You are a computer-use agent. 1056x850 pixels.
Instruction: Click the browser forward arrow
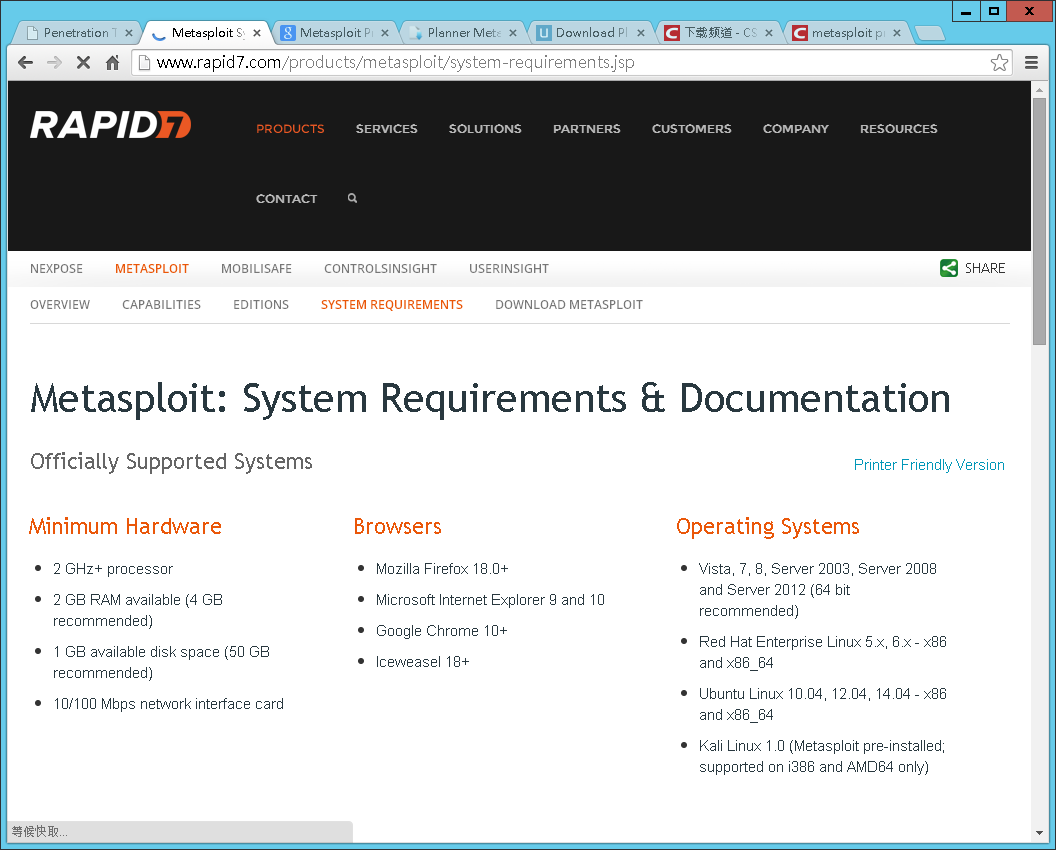[55, 63]
